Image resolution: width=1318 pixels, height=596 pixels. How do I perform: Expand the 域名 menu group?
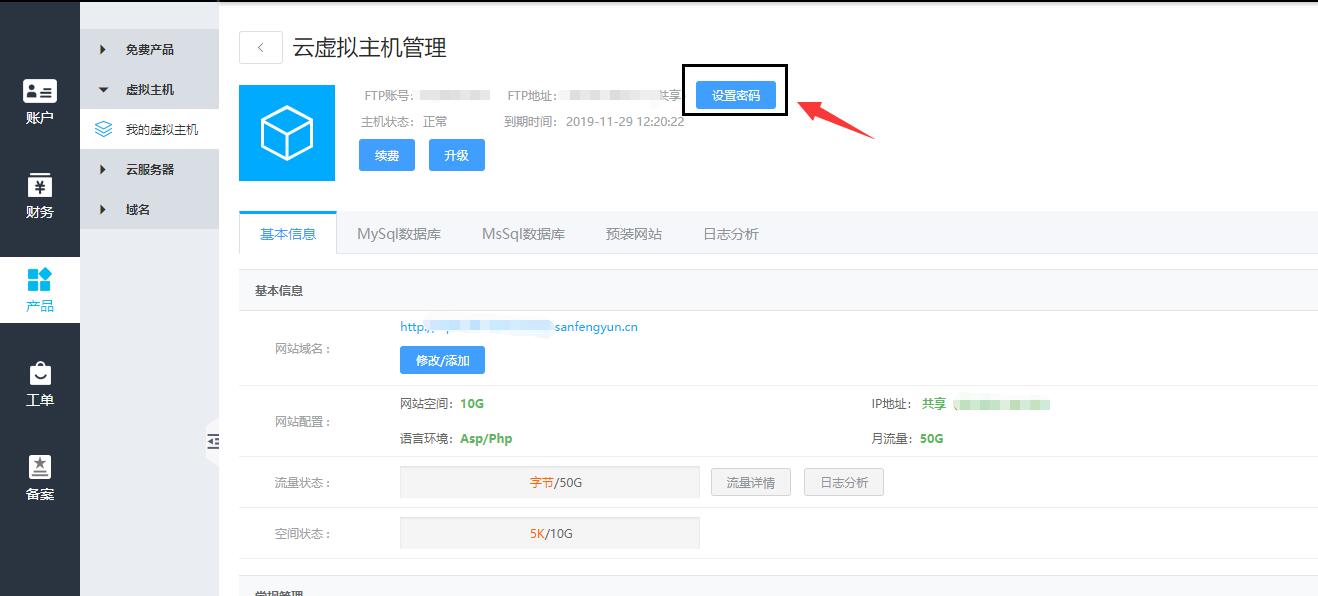(x=138, y=210)
